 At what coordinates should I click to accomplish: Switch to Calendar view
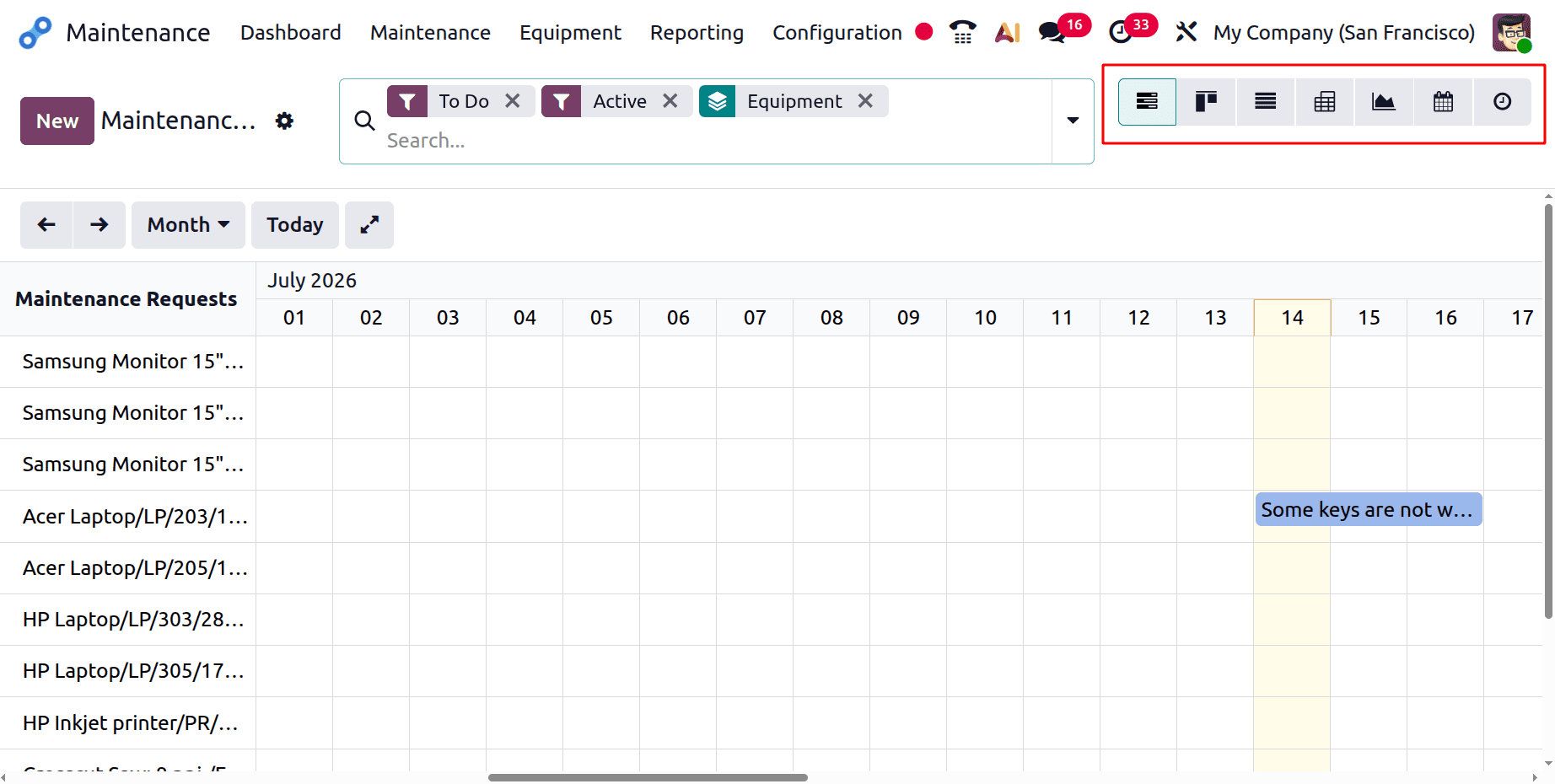tap(1444, 102)
